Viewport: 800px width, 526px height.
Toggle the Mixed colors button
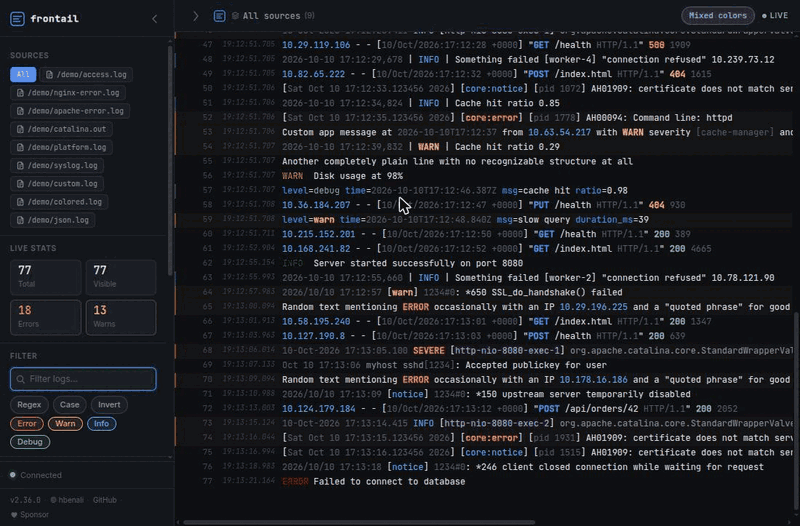click(717, 16)
